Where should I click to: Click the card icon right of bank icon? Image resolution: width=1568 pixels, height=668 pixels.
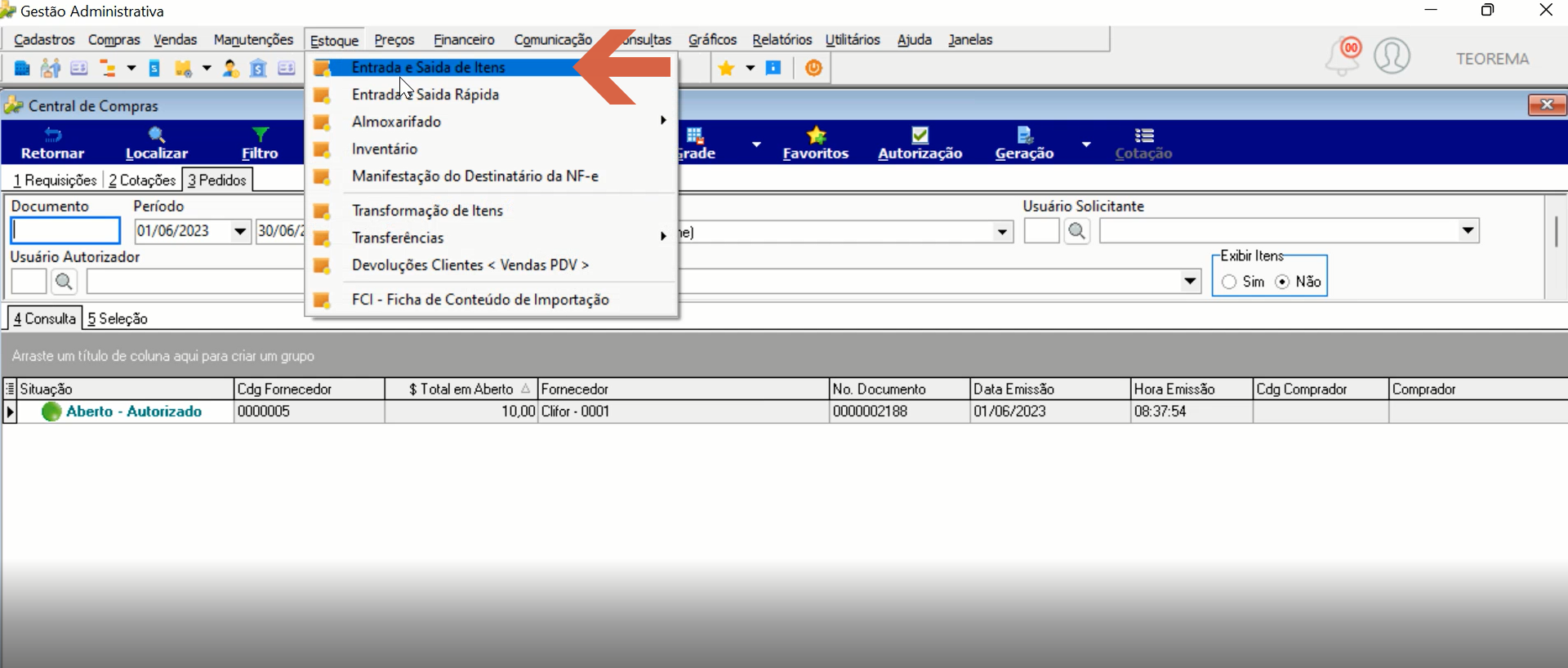(287, 69)
